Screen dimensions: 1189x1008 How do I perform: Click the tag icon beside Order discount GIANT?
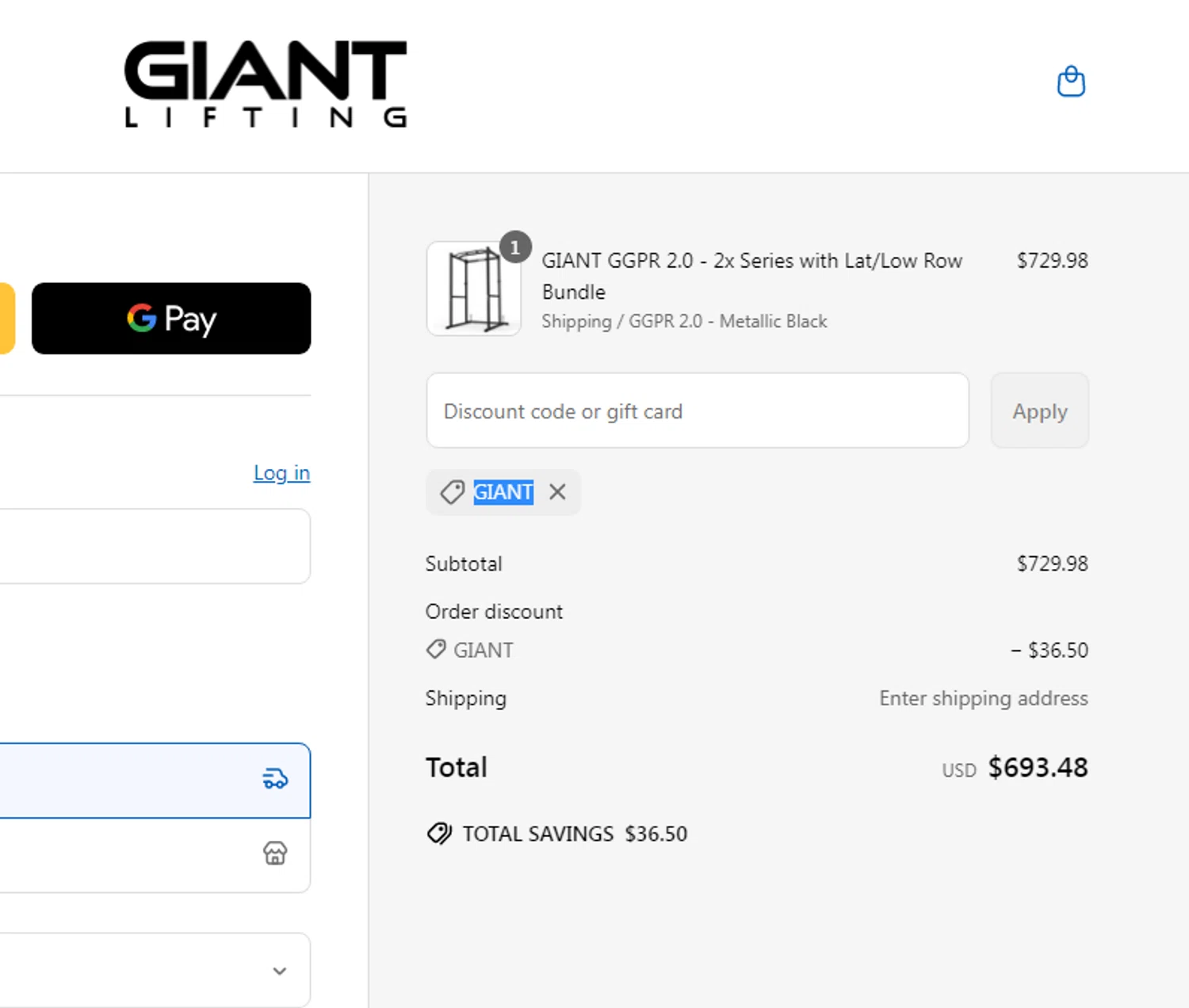(x=436, y=650)
